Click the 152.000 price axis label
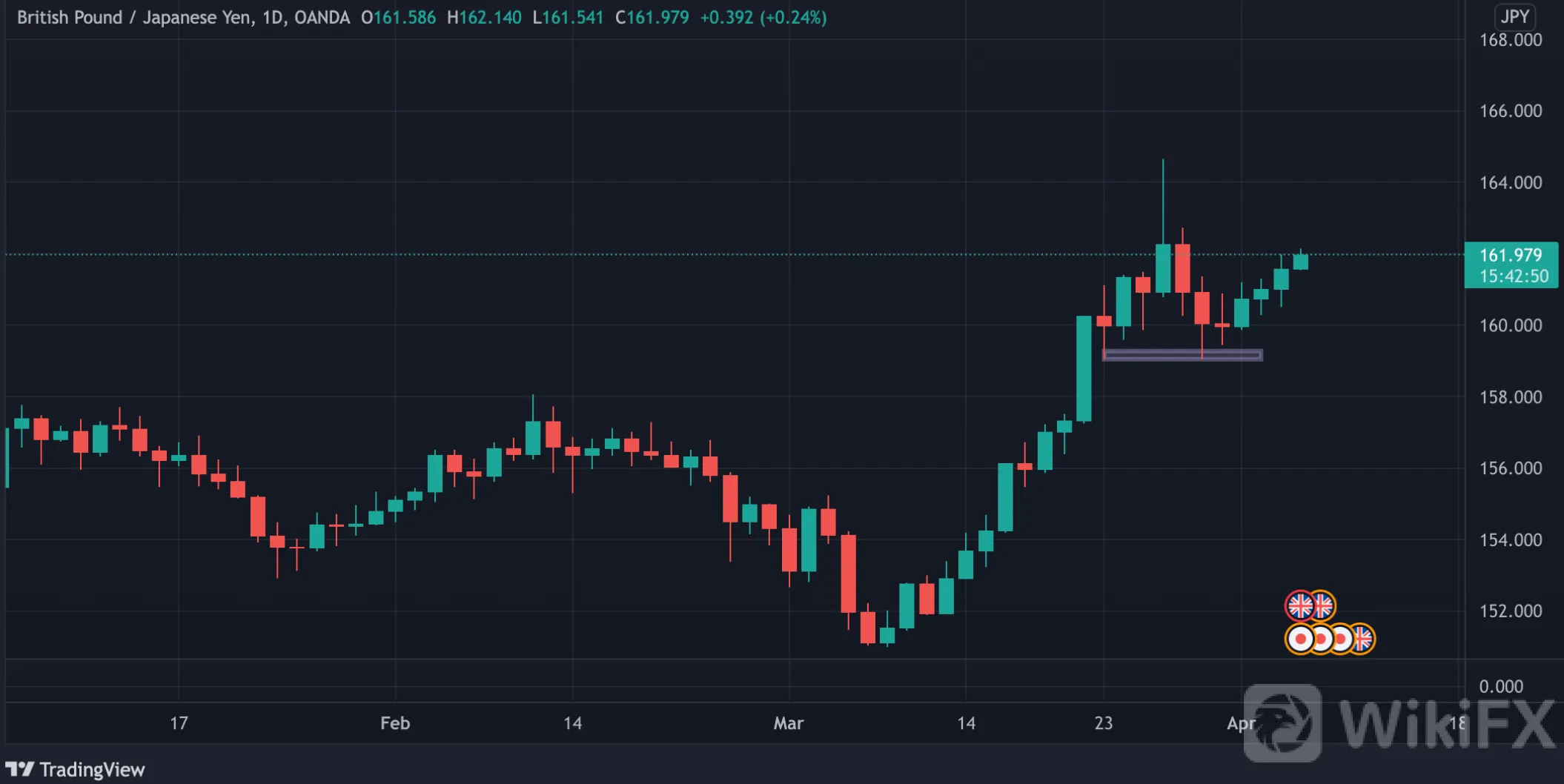The image size is (1564, 784). 1511,611
